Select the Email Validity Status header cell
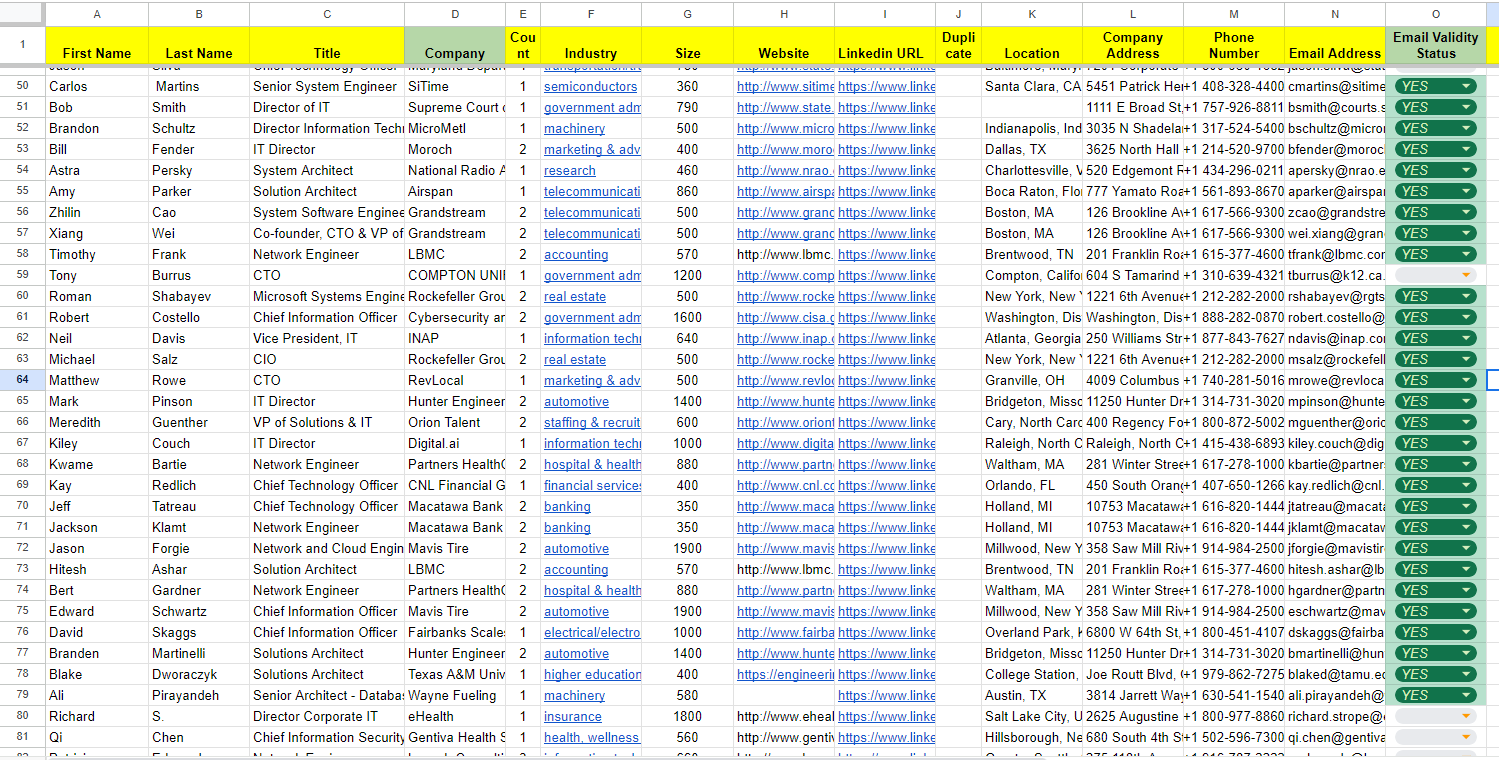This screenshot has width=1499, height=760. (x=1435, y=46)
